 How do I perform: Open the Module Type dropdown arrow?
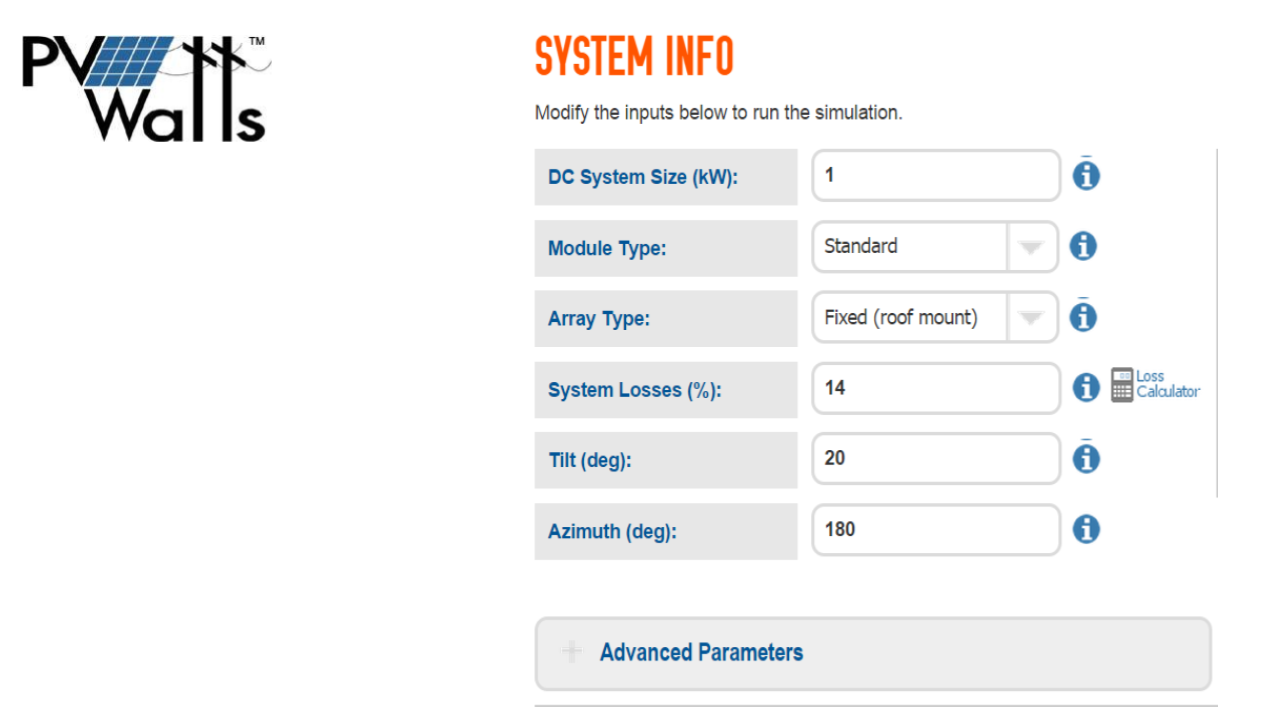(x=1031, y=247)
